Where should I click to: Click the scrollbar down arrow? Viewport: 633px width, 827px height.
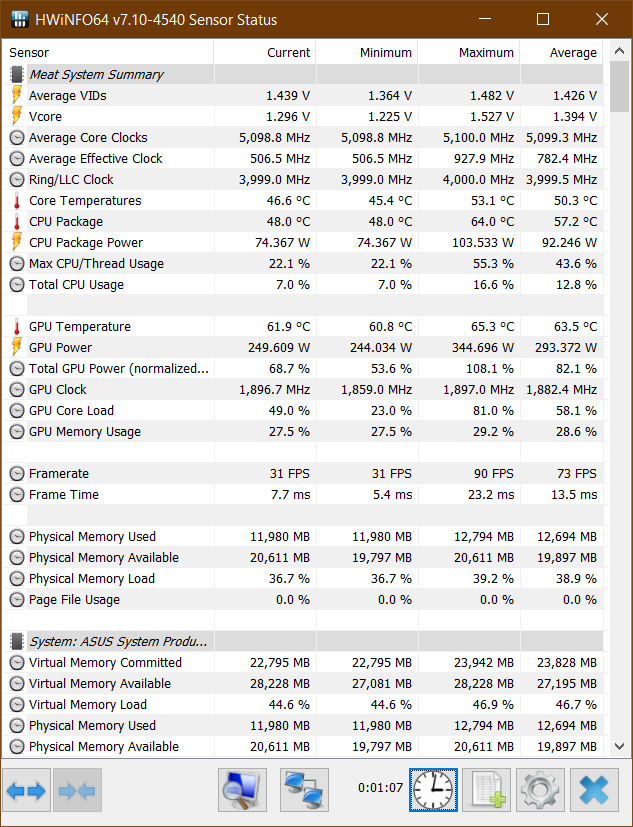(619, 746)
